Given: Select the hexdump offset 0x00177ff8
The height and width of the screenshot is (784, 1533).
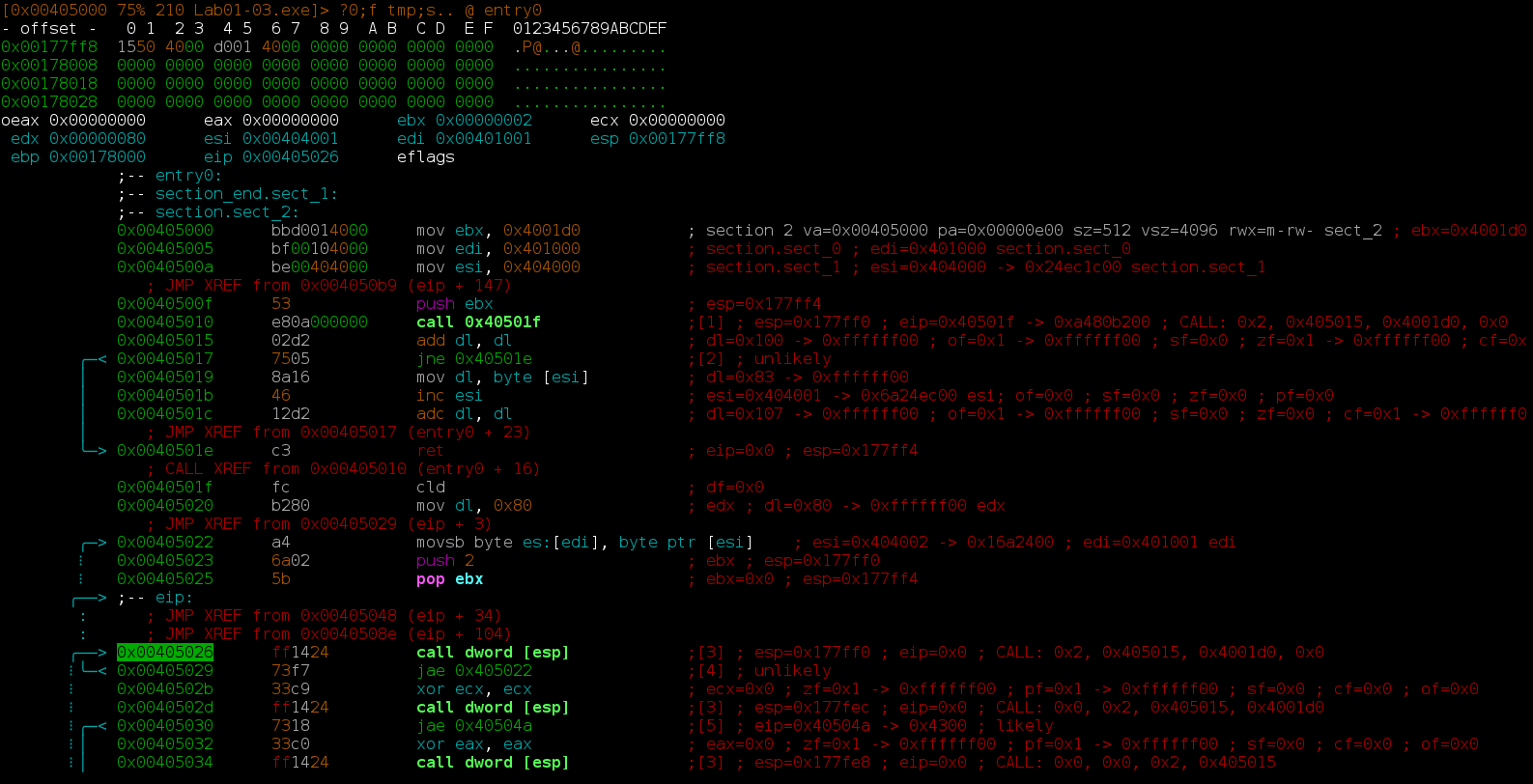Looking at the screenshot, I should [49, 46].
